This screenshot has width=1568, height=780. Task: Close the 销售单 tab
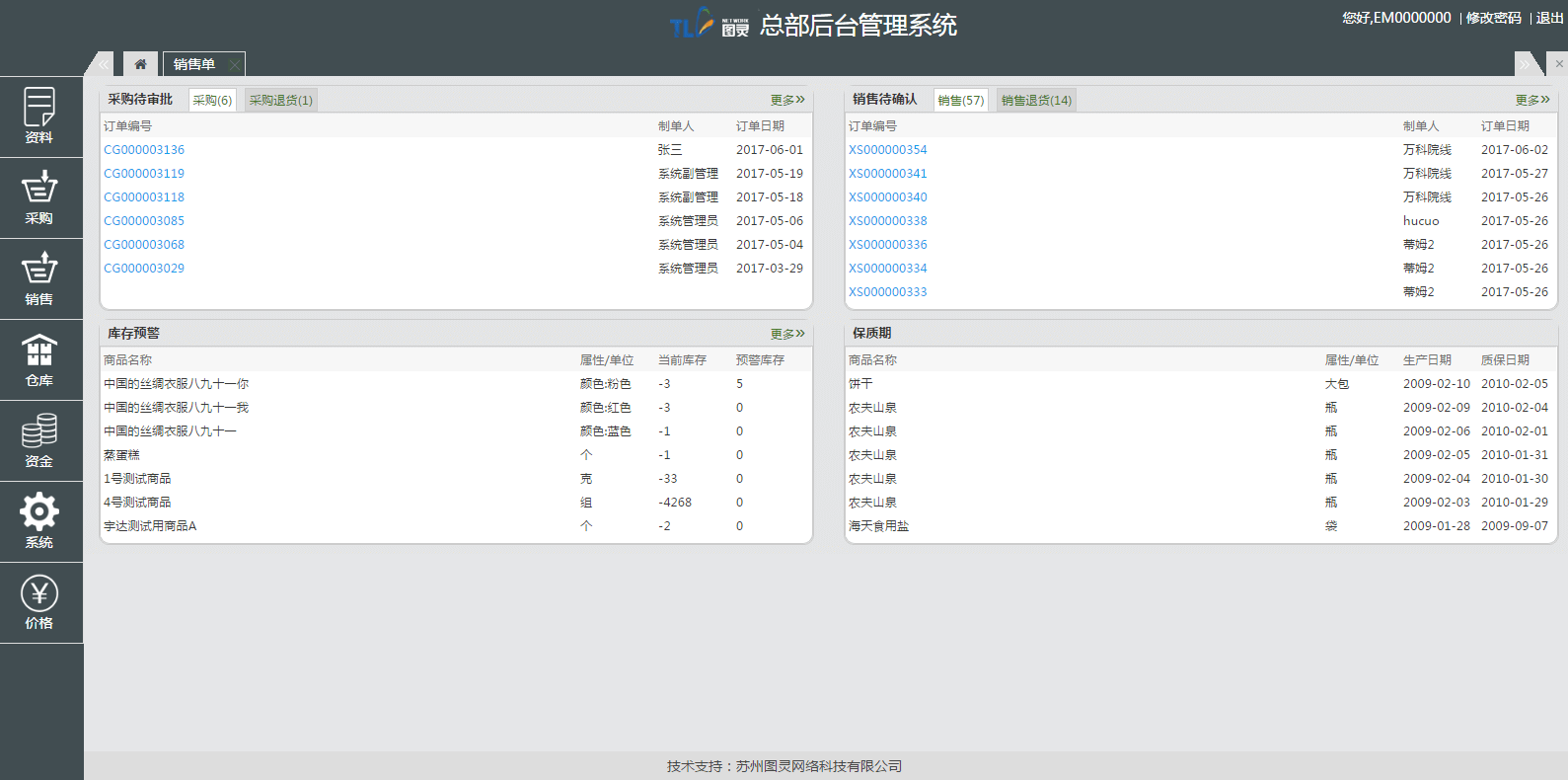click(234, 65)
